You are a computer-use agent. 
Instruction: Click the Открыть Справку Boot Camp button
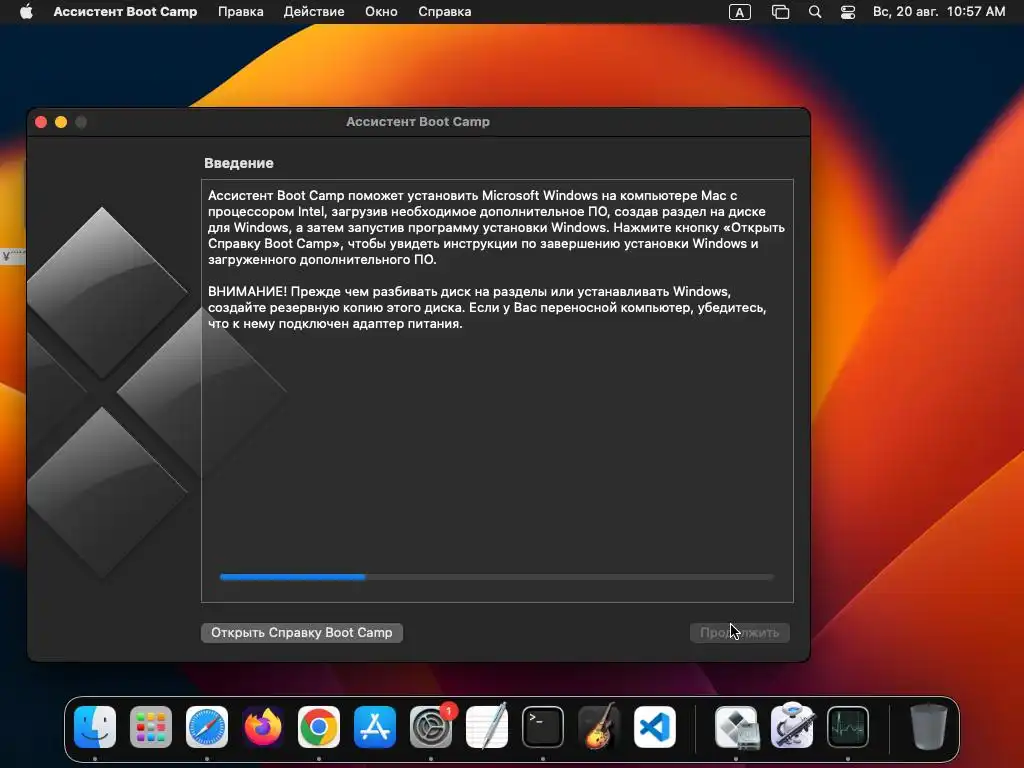302,632
